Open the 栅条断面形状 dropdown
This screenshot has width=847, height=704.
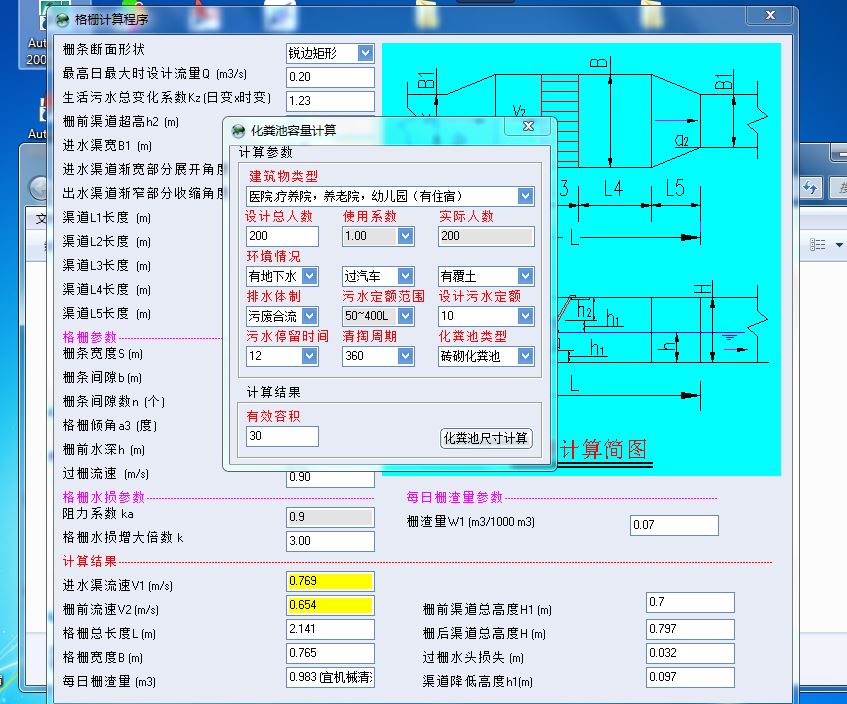365,53
